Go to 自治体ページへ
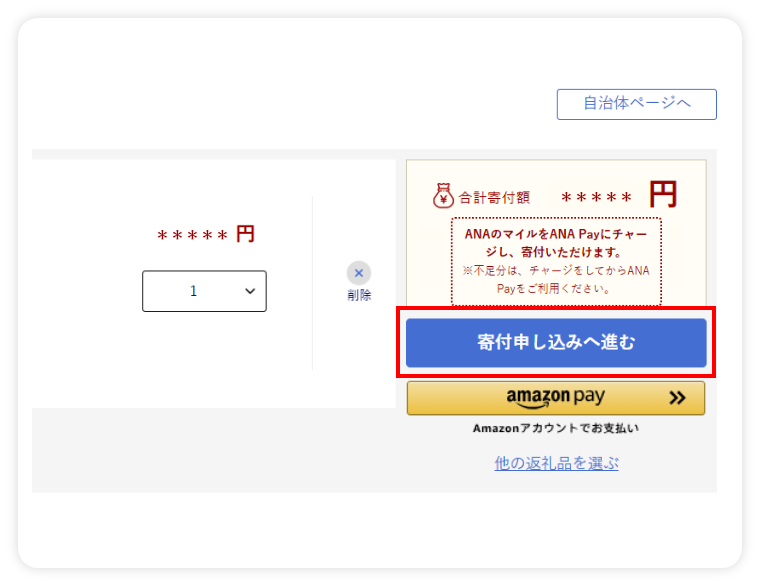The height and width of the screenshot is (586, 760). point(636,104)
